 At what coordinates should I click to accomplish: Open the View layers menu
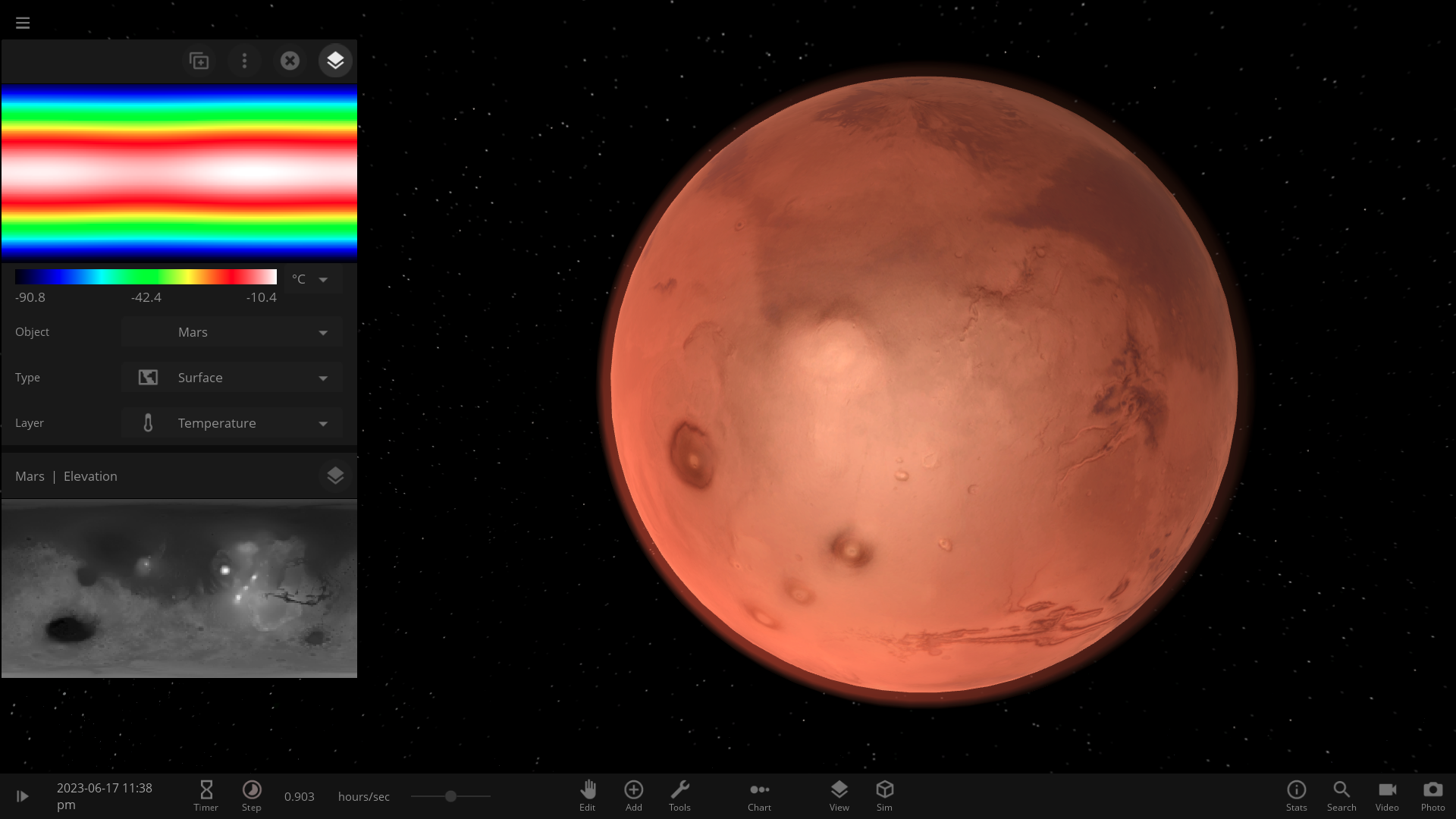point(839,795)
